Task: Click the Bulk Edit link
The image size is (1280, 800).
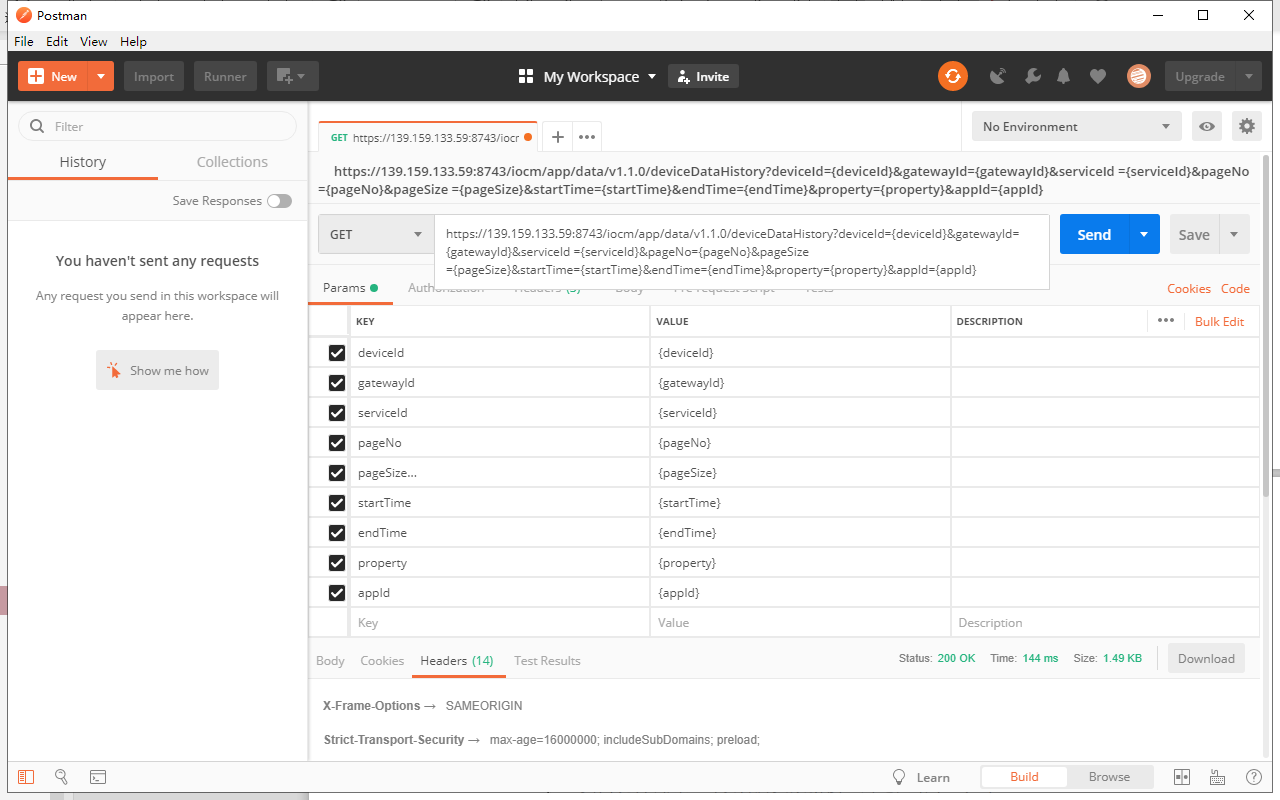Action: point(1219,321)
